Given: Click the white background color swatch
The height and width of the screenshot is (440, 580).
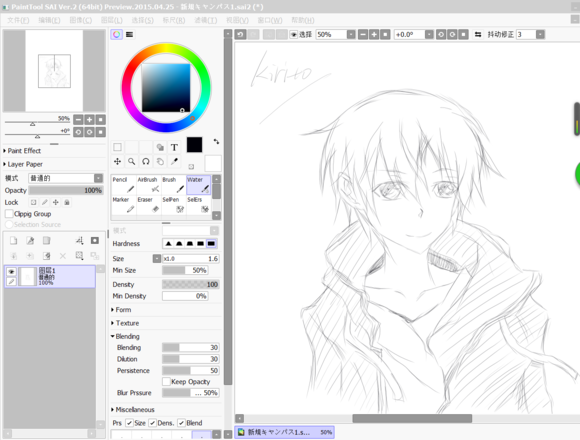Looking at the screenshot, I should pyautogui.click(x=213, y=163).
